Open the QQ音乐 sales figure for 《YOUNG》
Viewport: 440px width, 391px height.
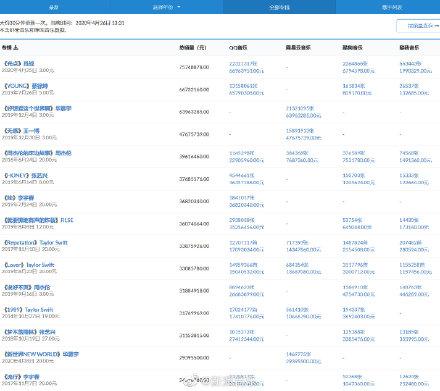coord(246,89)
